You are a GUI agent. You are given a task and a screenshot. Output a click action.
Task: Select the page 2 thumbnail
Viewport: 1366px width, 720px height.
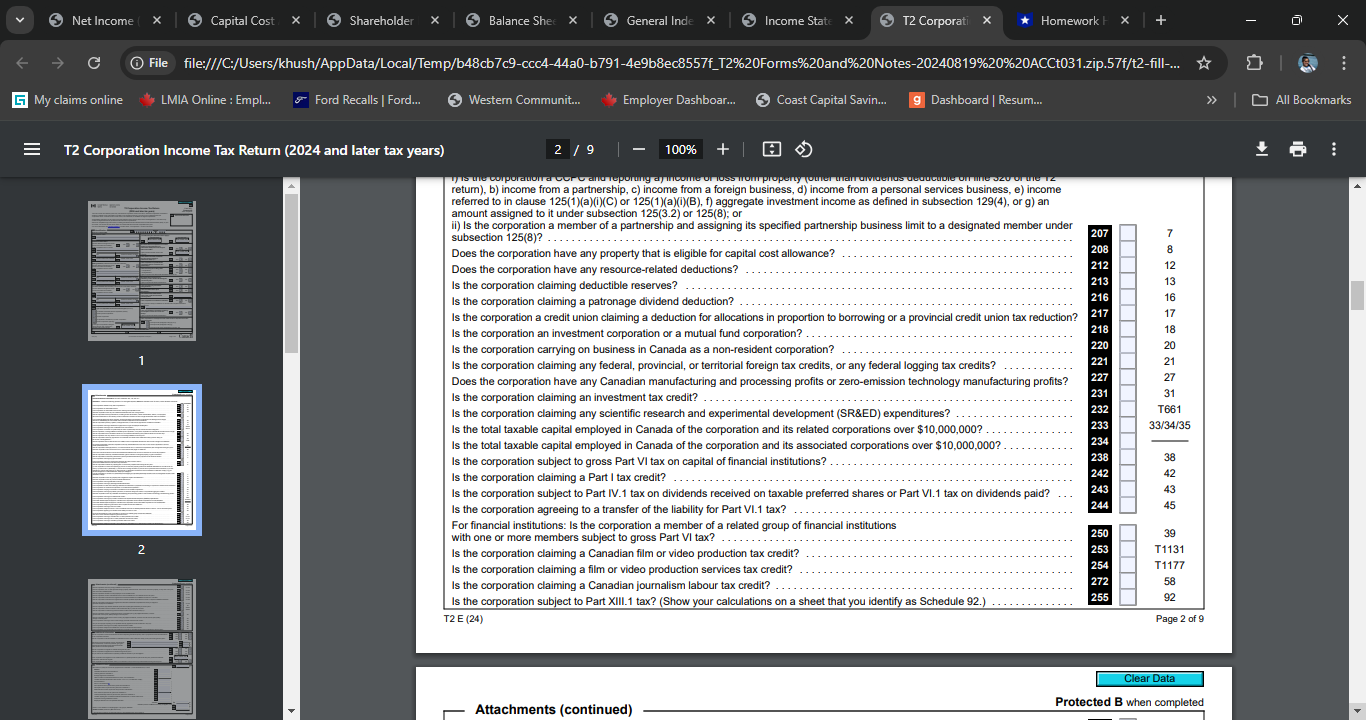pyautogui.click(x=141, y=459)
